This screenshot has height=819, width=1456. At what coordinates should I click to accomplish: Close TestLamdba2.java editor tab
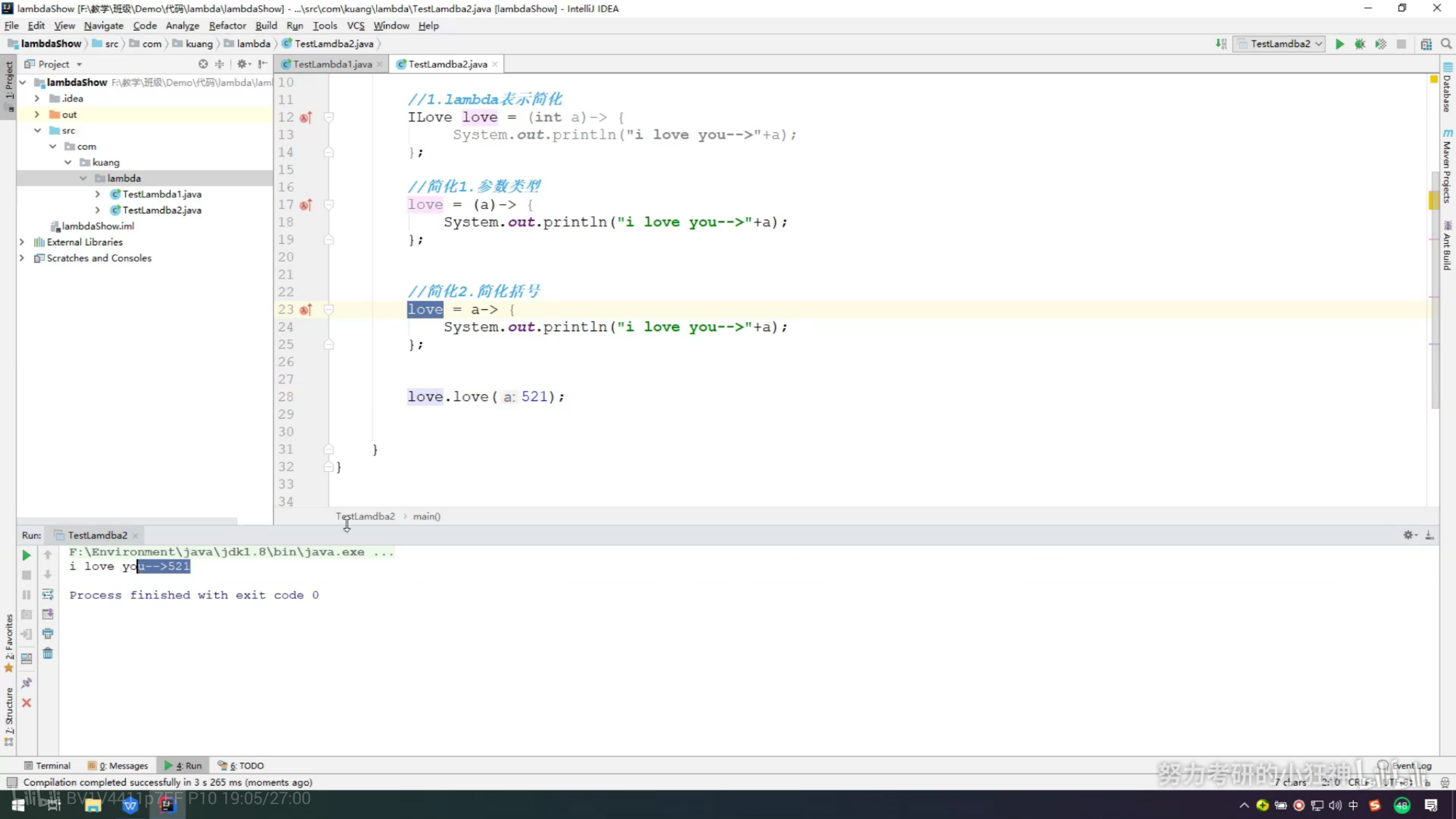point(495,65)
